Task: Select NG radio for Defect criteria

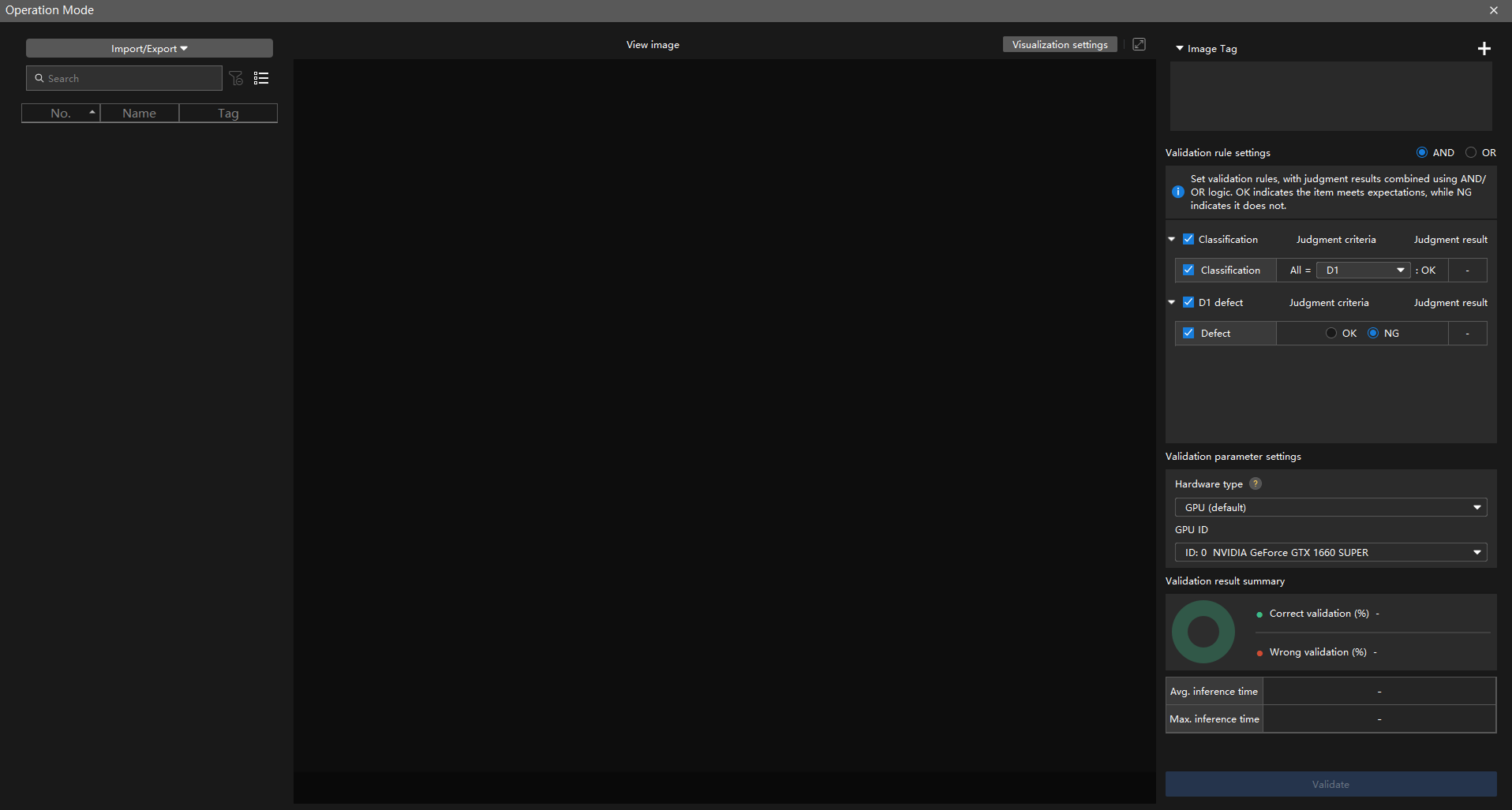Action: coord(1373,333)
